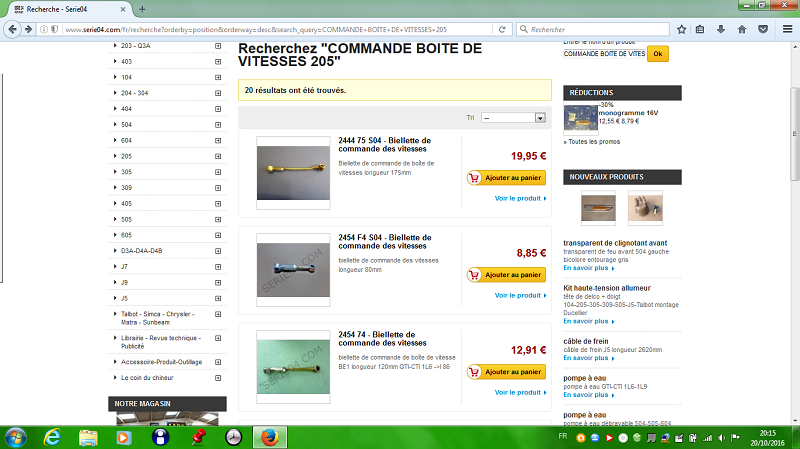The height and width of the screenshot is (449, 800).
Task: Open the gold biellette 175mm product thumbnail
Action: pos(293,173)
